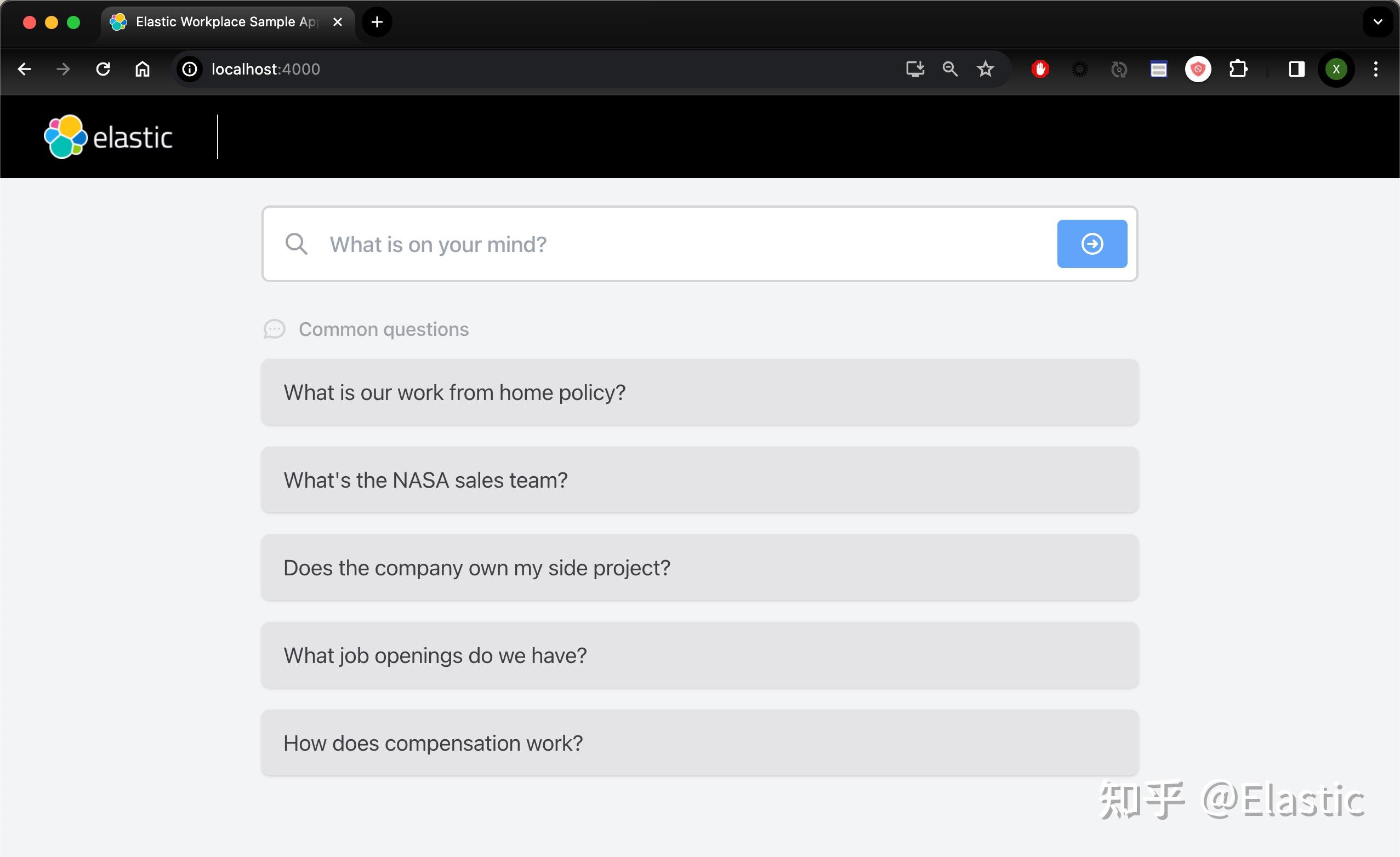Click the blue submit arrow in the search bar
This screenshot has width=1400, height=857.
click(x=1091, y=244)
